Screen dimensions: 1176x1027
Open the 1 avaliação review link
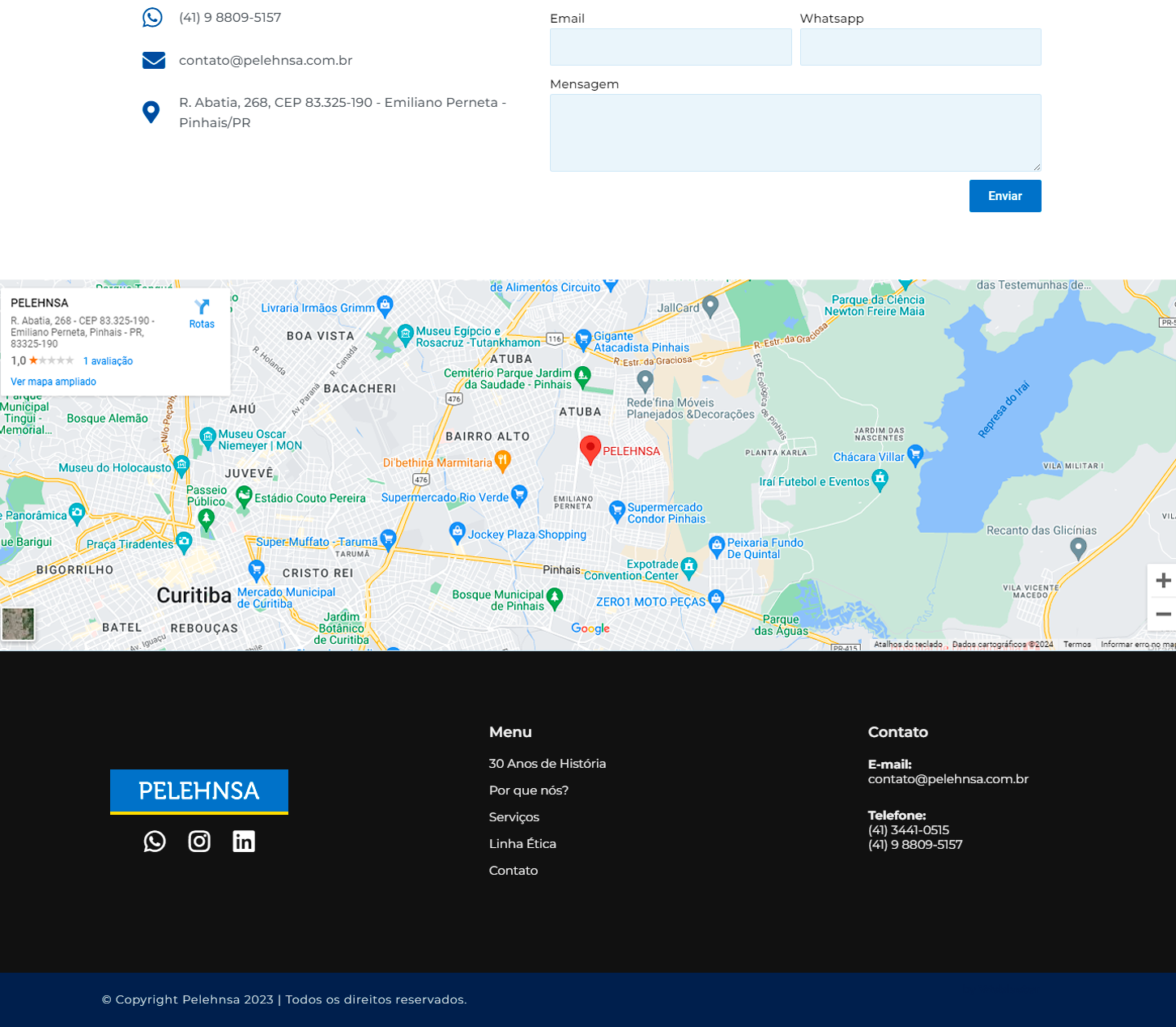click(108, 361)
